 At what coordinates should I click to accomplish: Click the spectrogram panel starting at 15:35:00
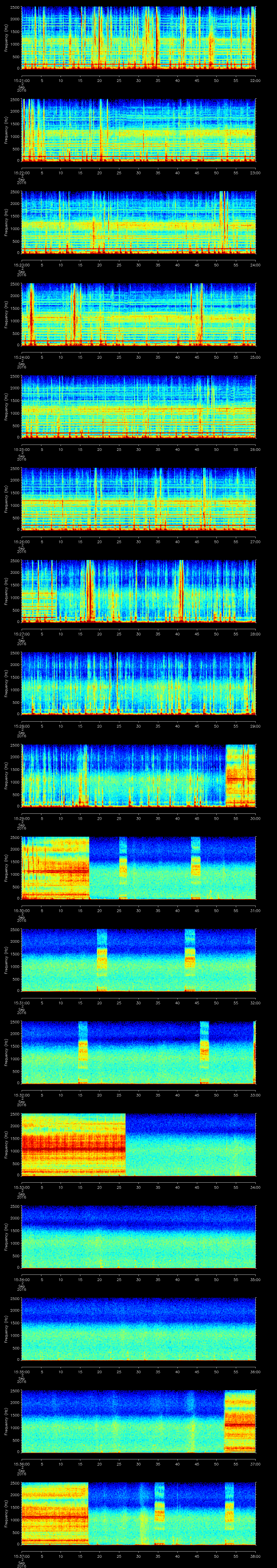(138, 1329)
